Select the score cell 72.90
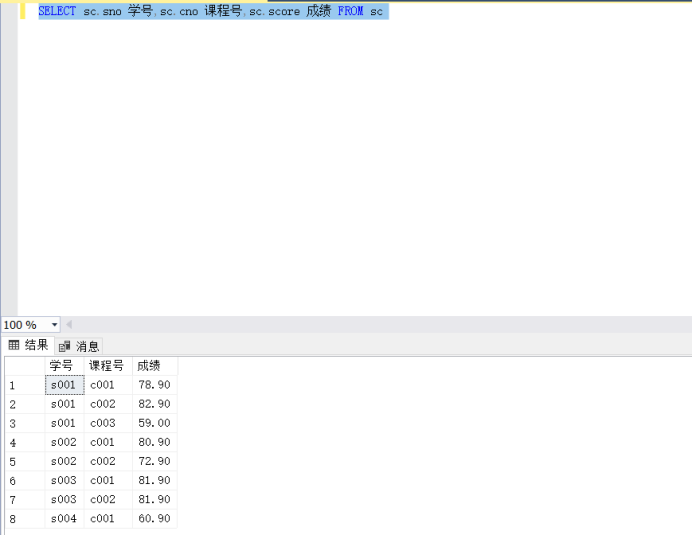 point(154,461)
